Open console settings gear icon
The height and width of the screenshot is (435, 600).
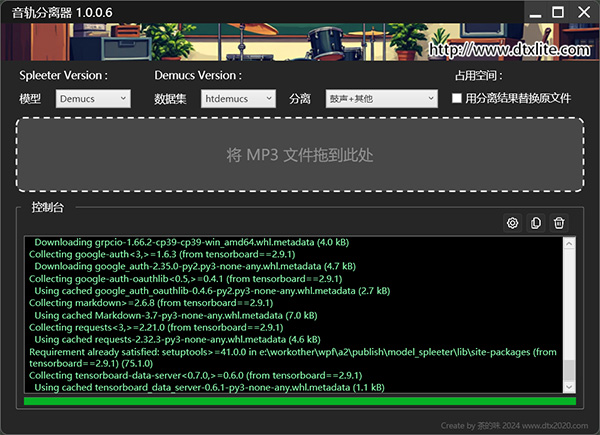pyautogui.click(x=512, y=223)
